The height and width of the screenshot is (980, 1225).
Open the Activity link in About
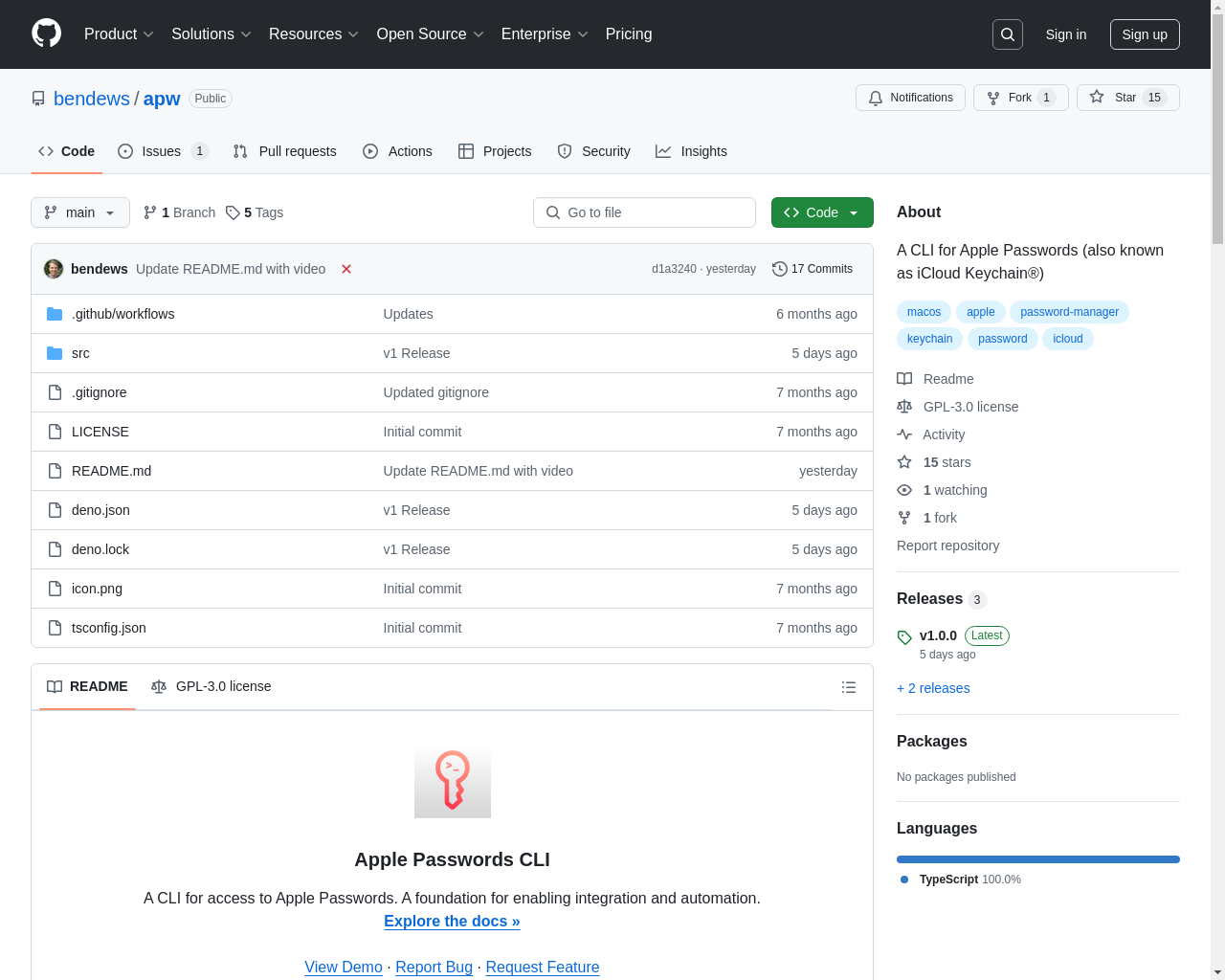[x=931, y=434]
